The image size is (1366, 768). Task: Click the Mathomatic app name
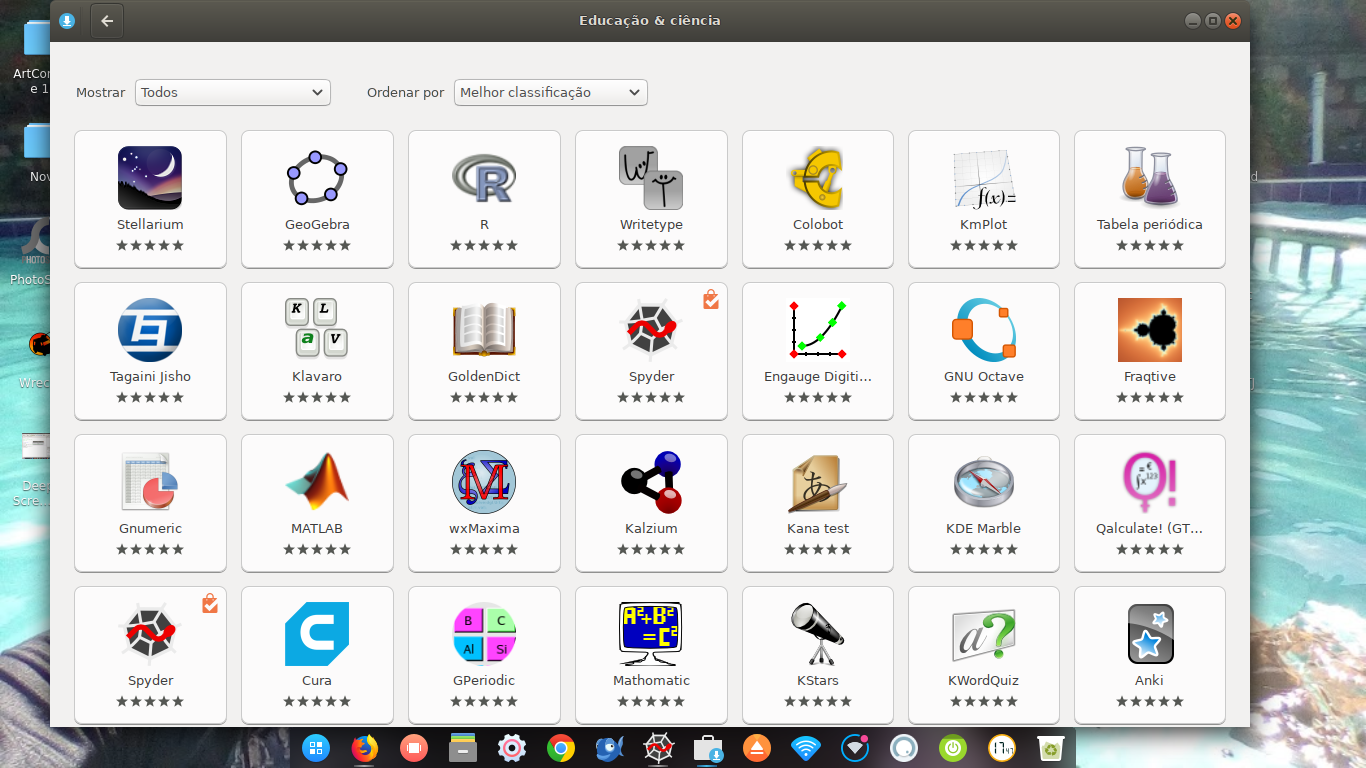[x=651, y=681]
